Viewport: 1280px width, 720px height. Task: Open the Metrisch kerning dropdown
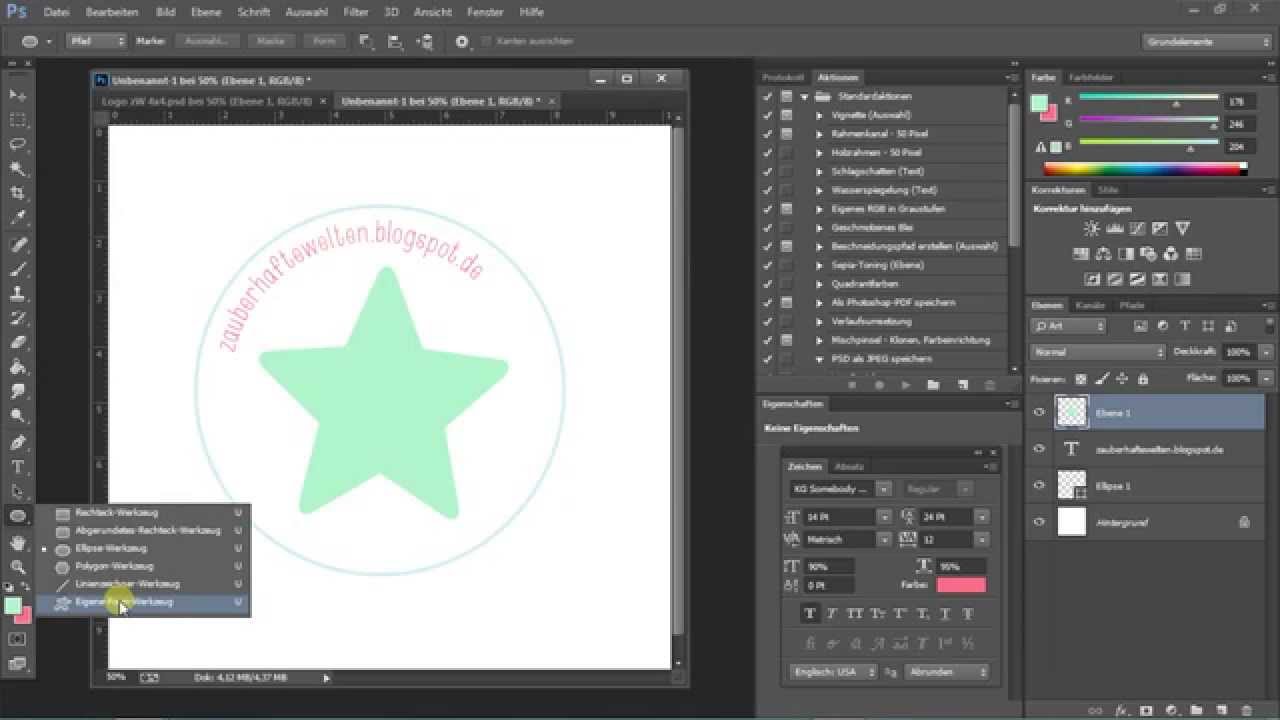(x=884, y=539)
